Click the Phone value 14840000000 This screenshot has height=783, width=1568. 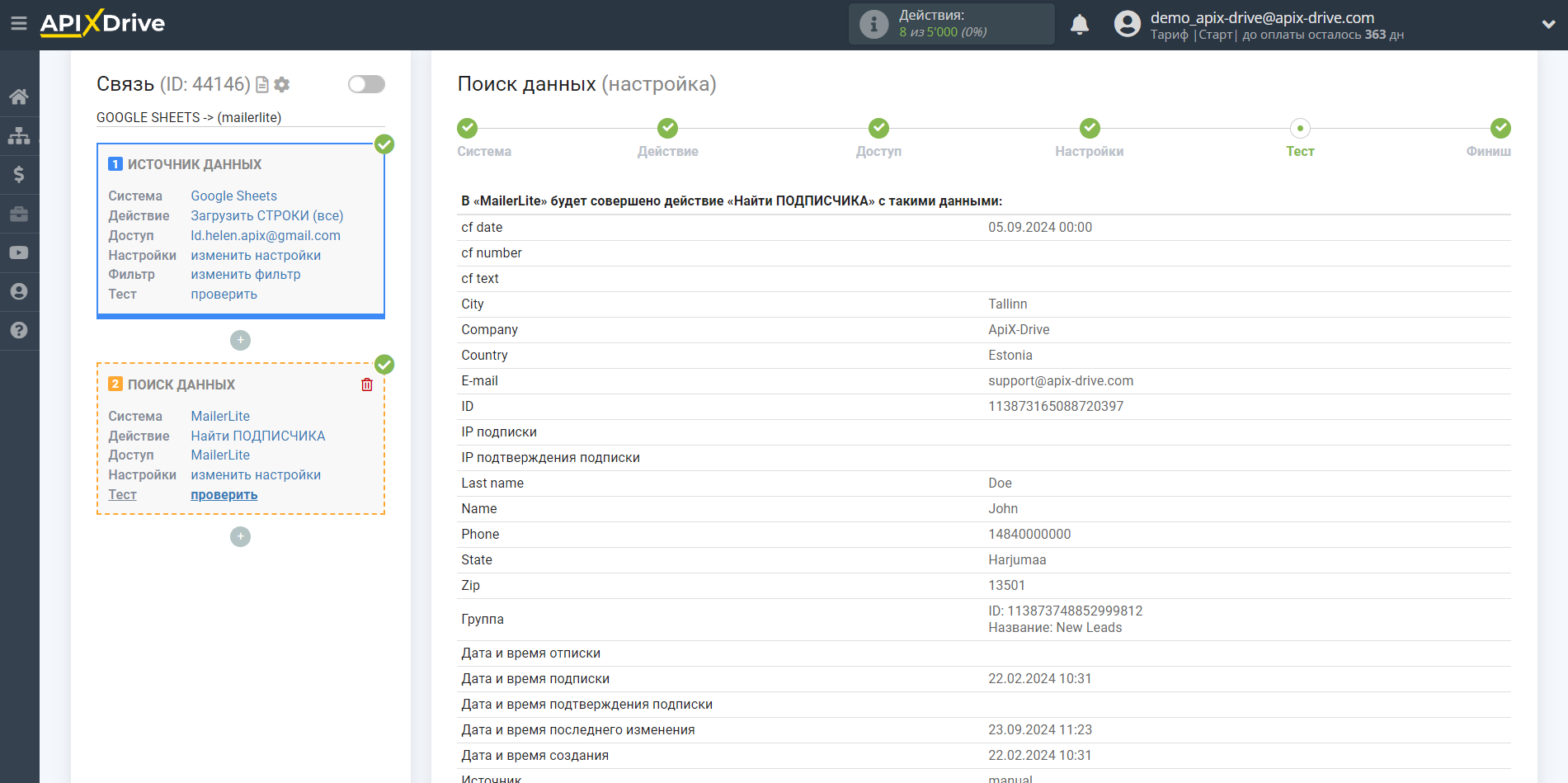[1029, 534]
